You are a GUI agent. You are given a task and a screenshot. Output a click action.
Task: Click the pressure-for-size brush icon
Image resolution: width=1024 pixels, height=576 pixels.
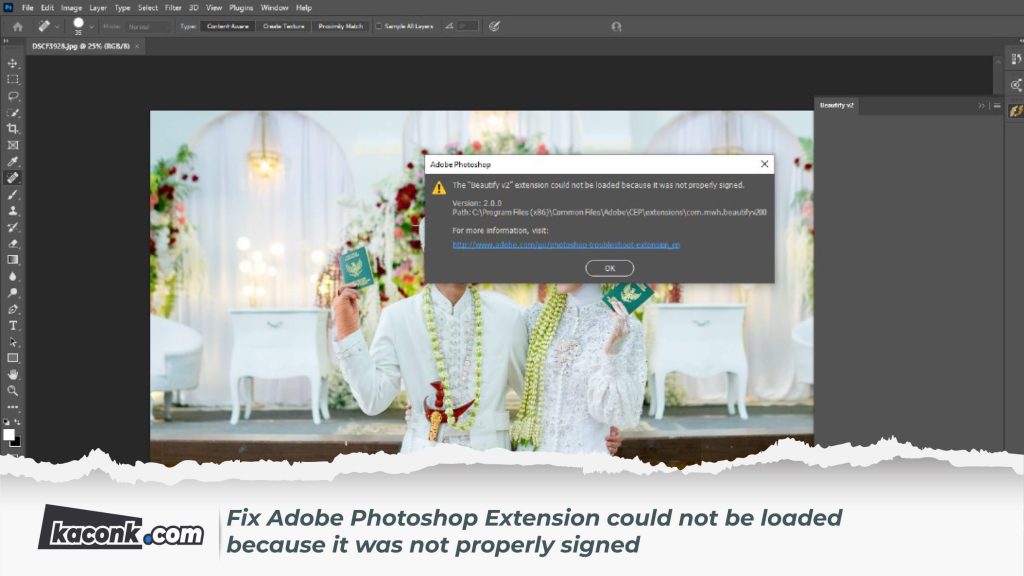(494, 27)
